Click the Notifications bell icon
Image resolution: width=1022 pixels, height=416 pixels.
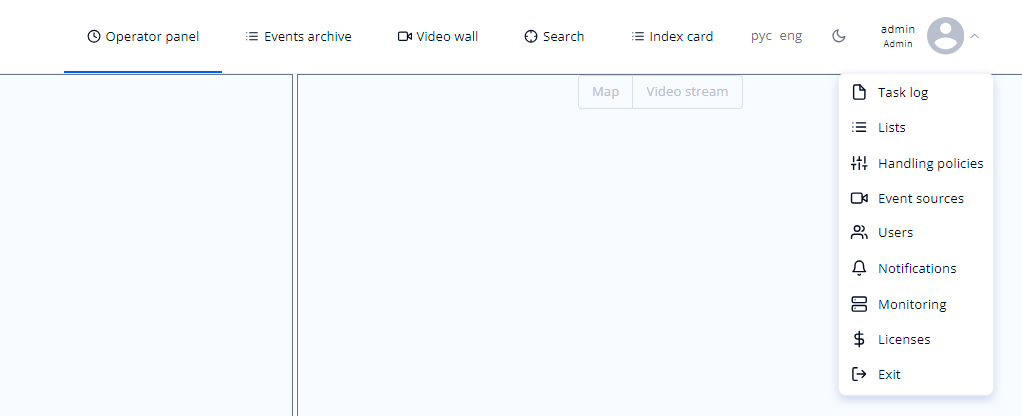click(x=859, y=268)
